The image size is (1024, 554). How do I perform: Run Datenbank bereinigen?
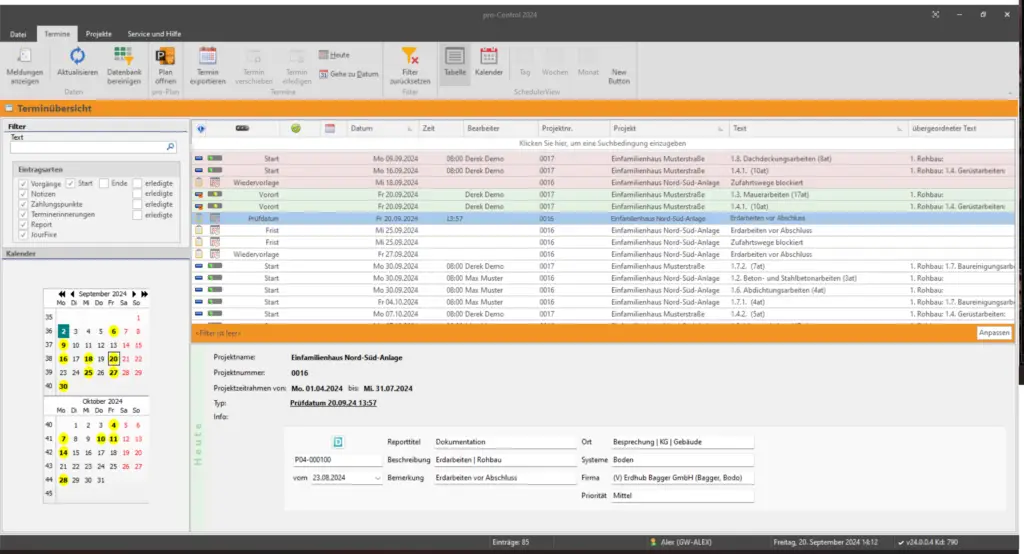[x=123, y=66]
